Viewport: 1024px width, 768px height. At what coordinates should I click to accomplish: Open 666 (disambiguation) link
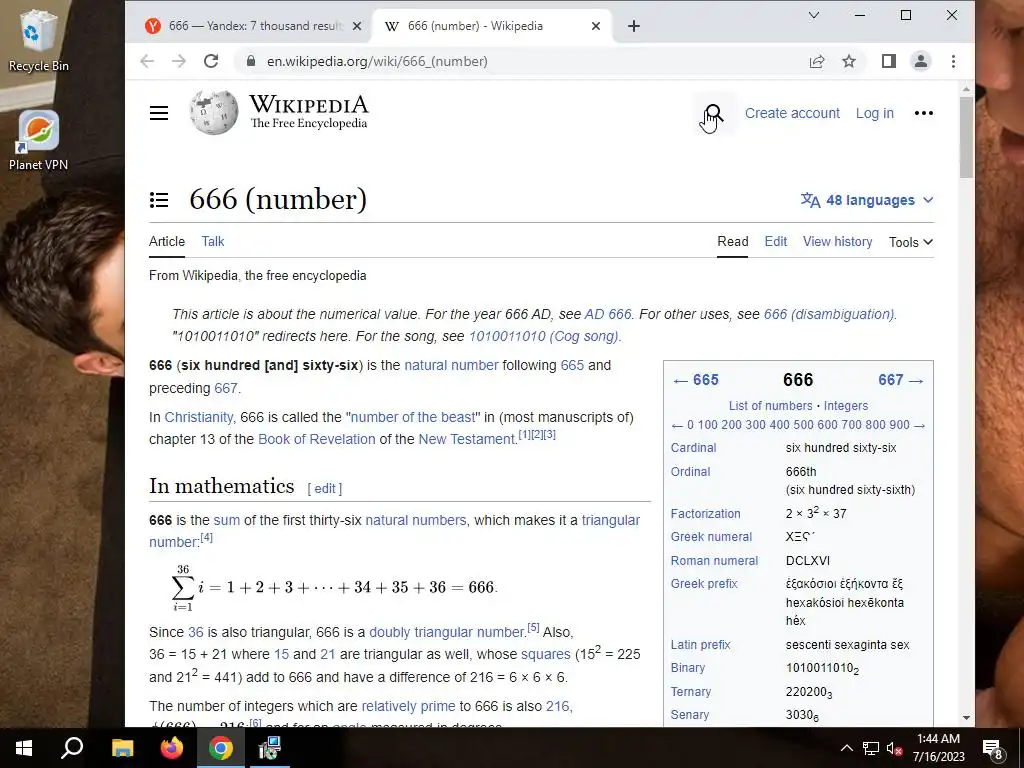tap(830, 314)
